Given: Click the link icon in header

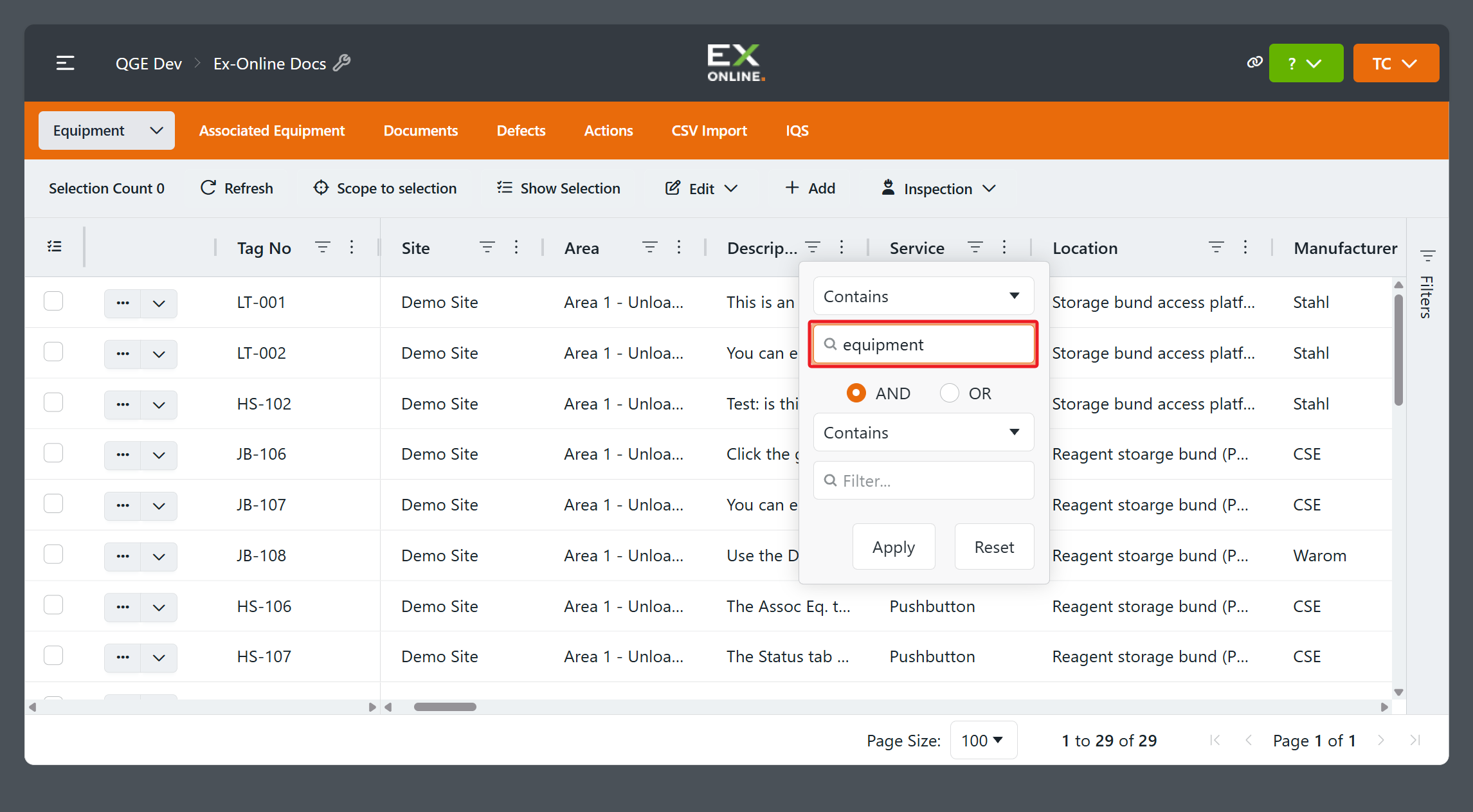Looking at the screenshot, I should 1254,62.
